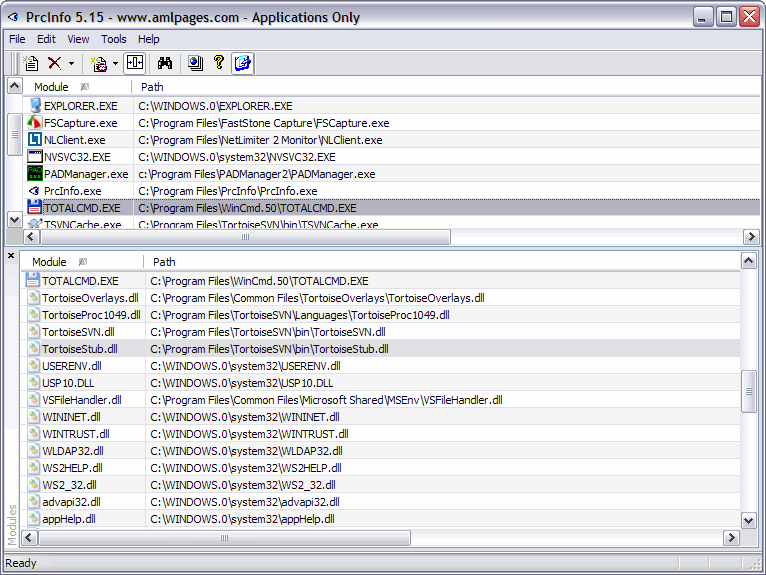Click modules pane horizontal scroll right arrow

[x=731, y=538]
